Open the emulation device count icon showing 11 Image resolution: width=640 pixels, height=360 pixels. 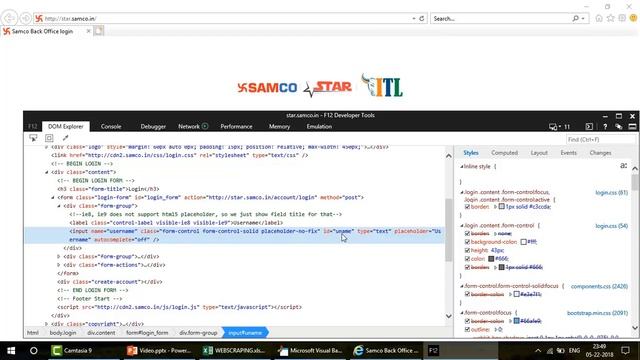tap(559, 127)
